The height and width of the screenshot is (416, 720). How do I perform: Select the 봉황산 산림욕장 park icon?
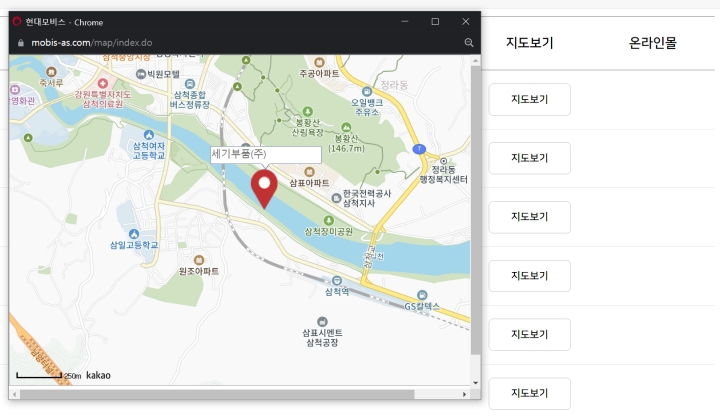[x=308, y=112]
